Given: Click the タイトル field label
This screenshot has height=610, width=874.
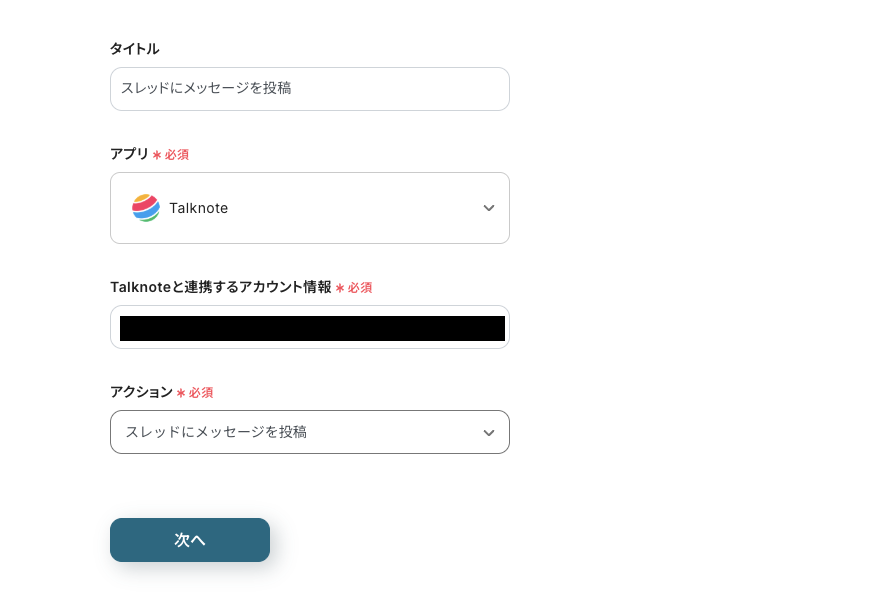Looking at the screenshot, I should [134, 49].
